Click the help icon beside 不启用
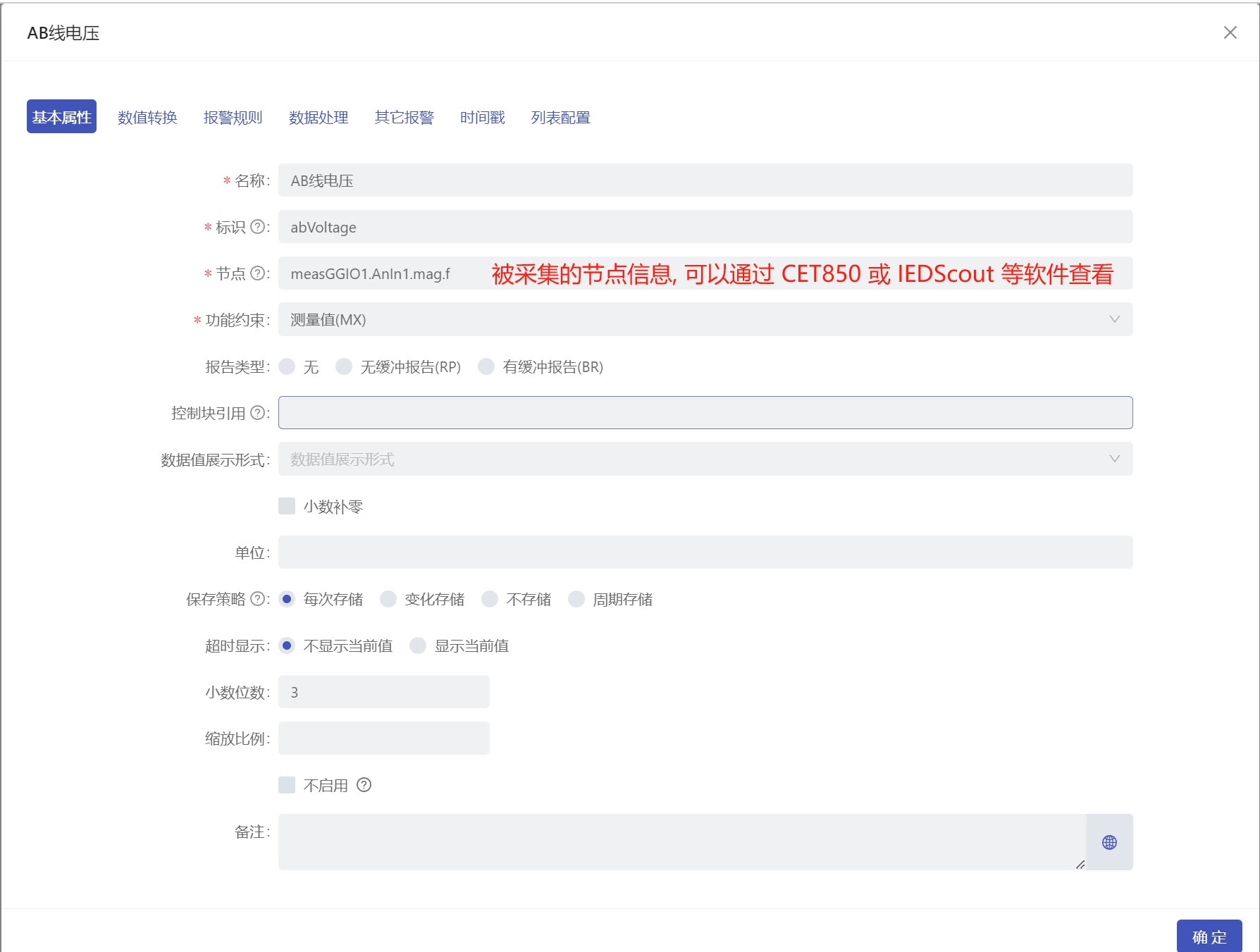This screenshot has height=952, width=1260. tap(364, 785)
